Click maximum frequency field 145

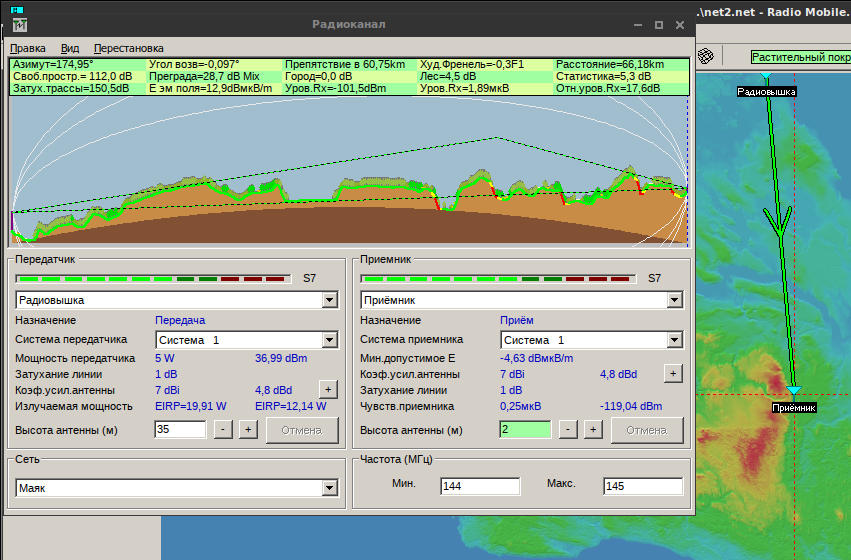(x=643, y=486)
